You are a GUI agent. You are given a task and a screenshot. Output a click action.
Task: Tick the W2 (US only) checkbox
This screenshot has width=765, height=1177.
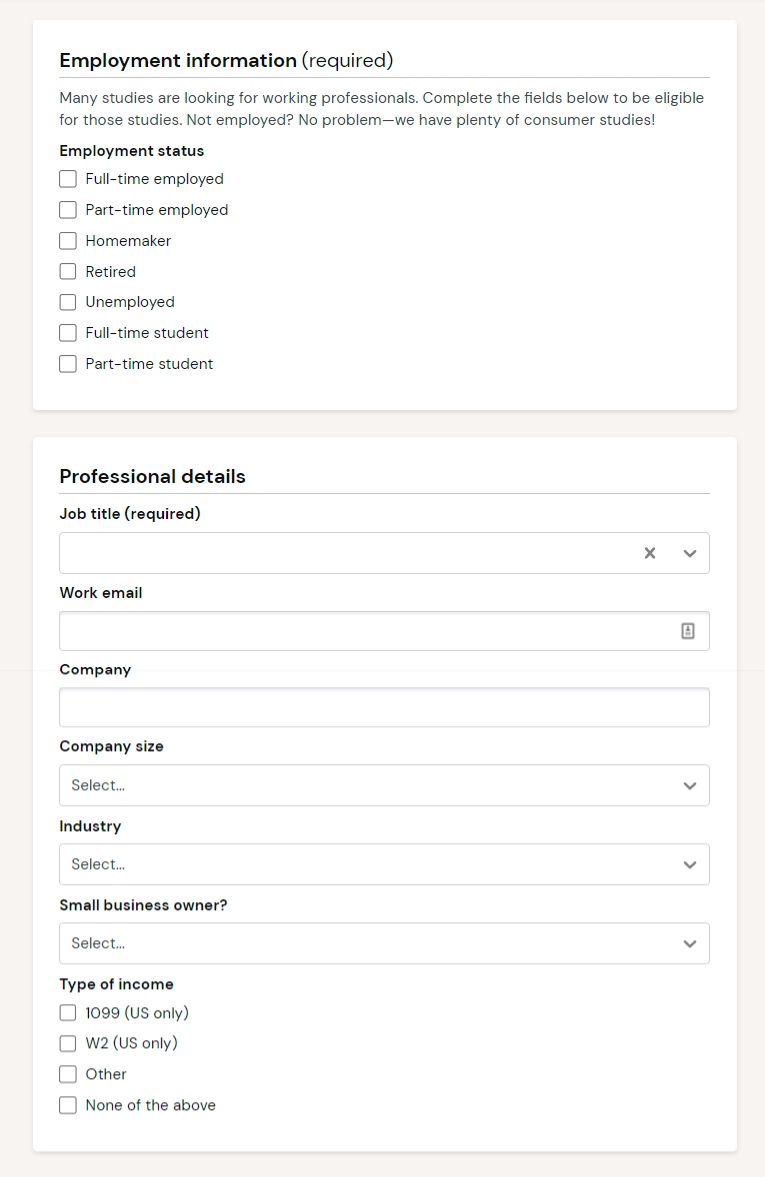click(68, 1043)
